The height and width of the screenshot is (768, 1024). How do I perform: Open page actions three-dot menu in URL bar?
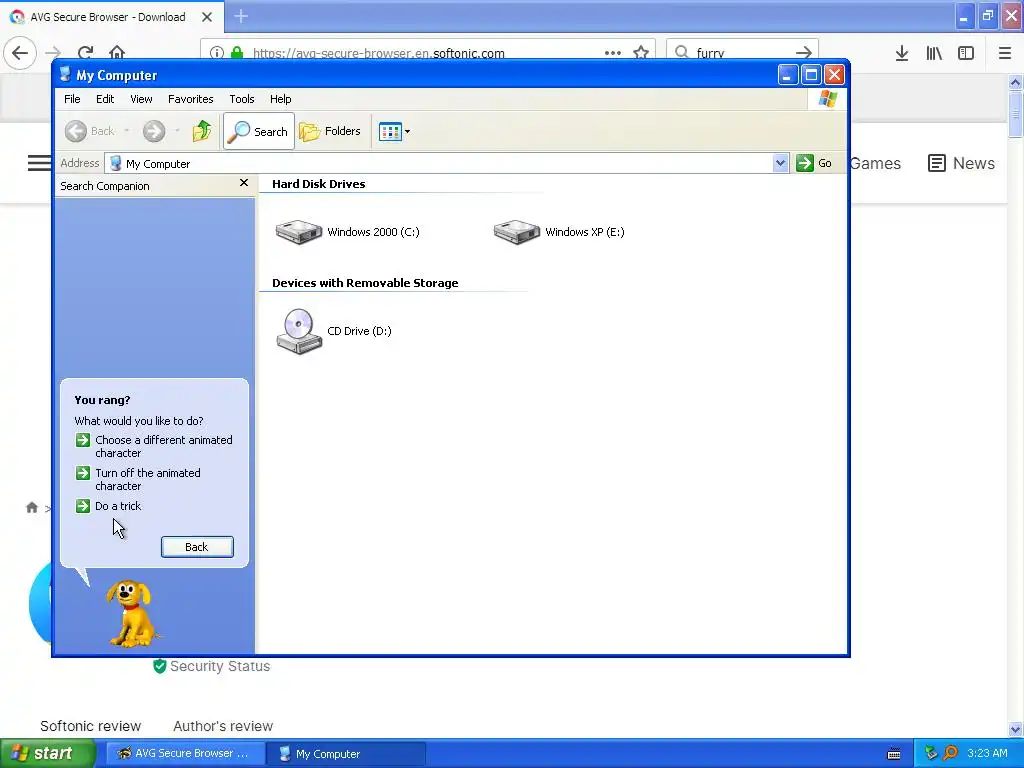point(613,53)
